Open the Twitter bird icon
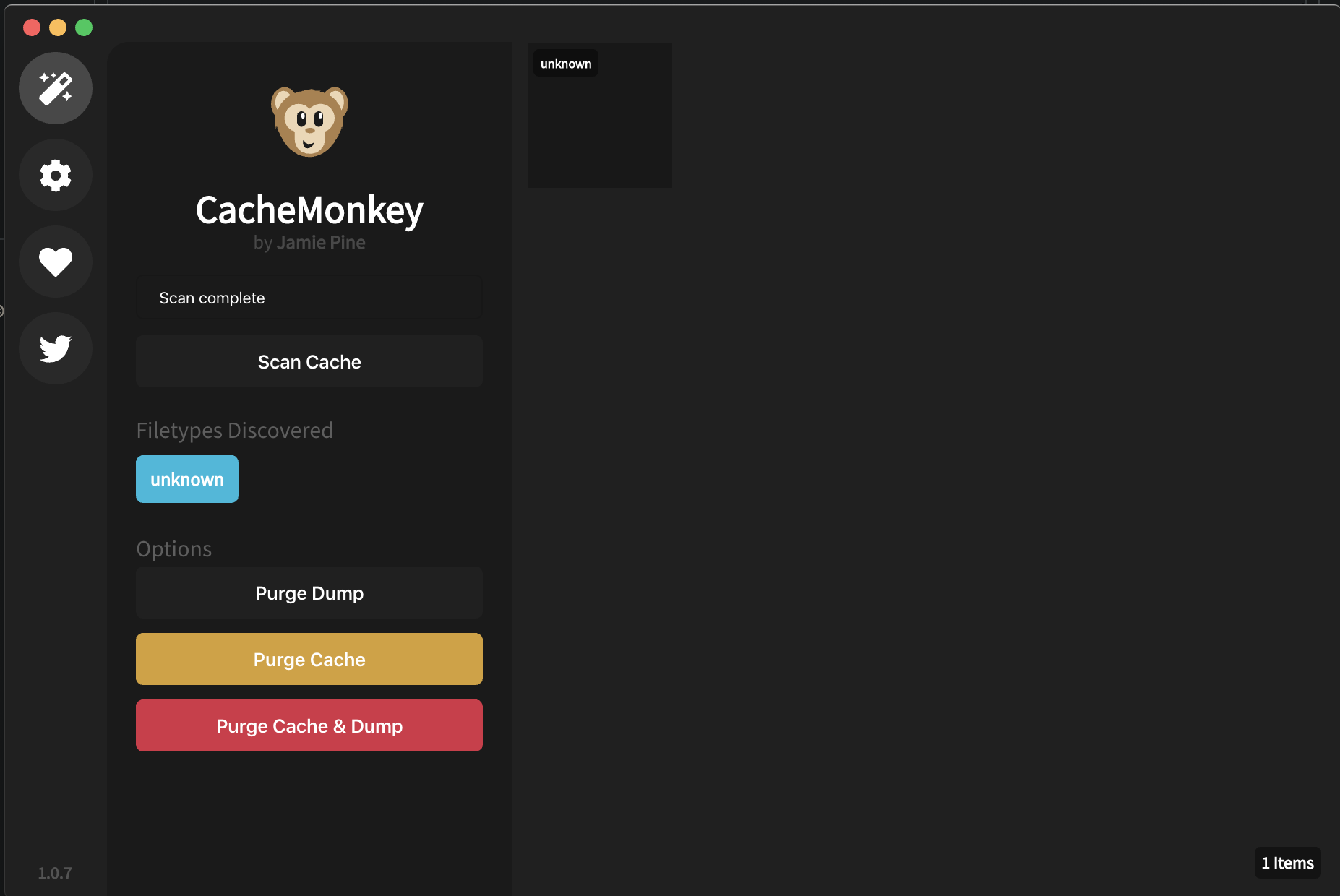Viewport: 1340px width, 896px height. click(x=56, y=348)
